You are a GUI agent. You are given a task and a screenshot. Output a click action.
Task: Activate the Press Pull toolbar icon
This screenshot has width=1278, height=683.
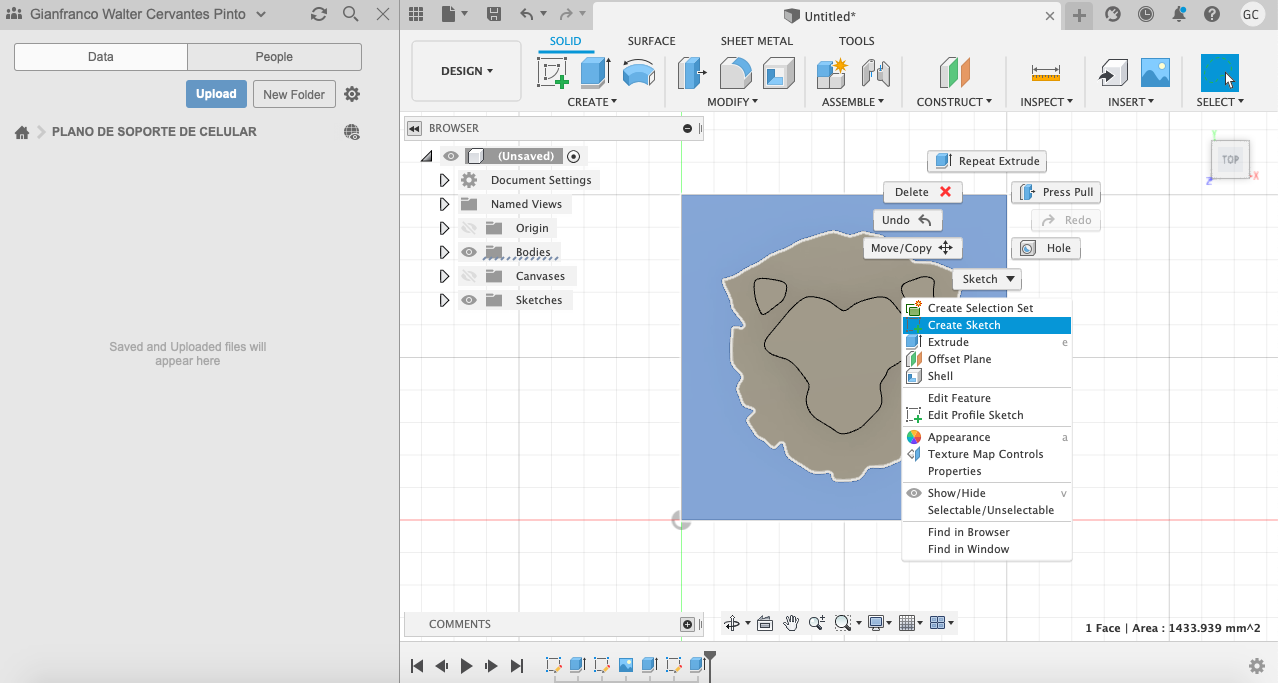[692, 73]
